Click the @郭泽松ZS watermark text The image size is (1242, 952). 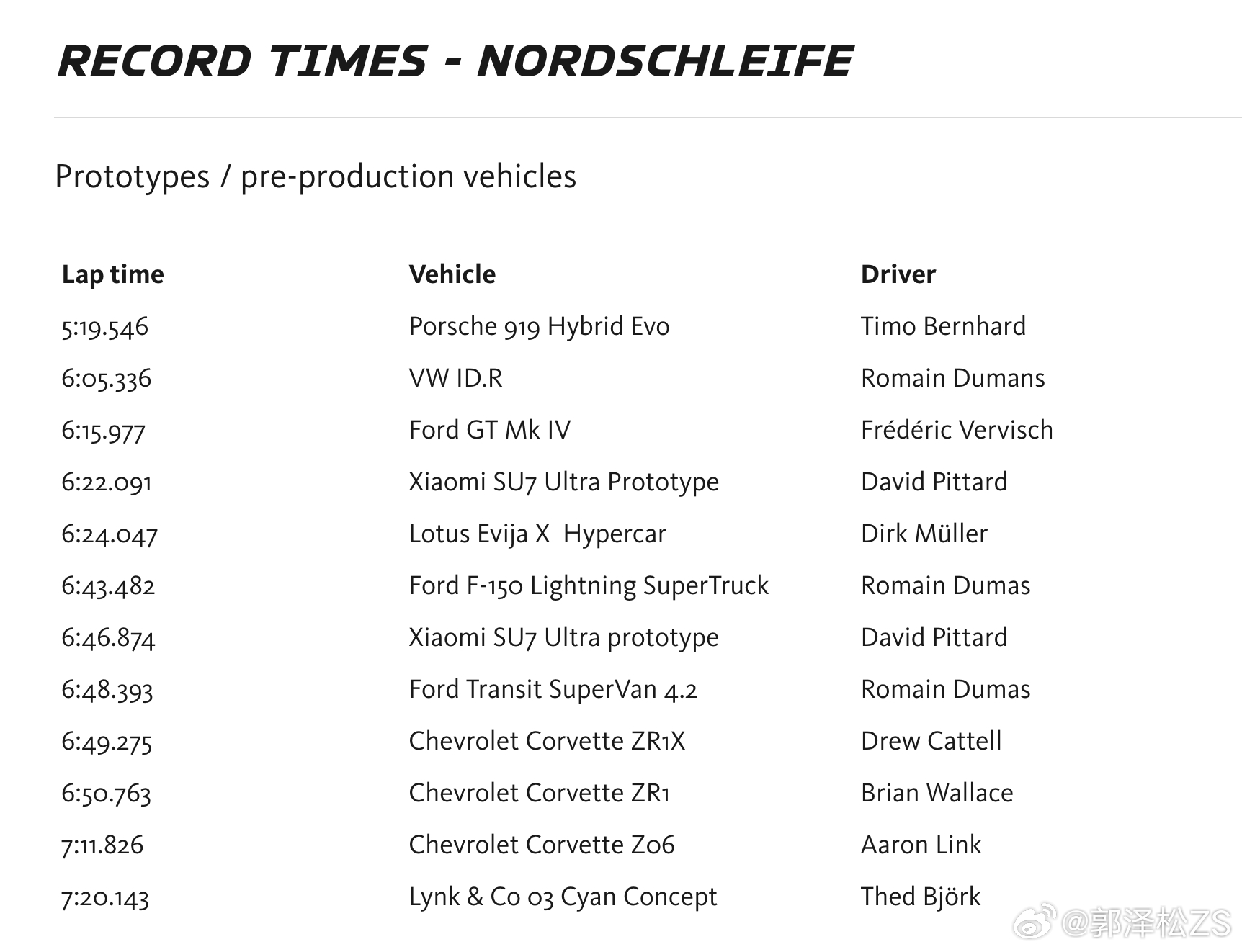[x=1146, y=923]
